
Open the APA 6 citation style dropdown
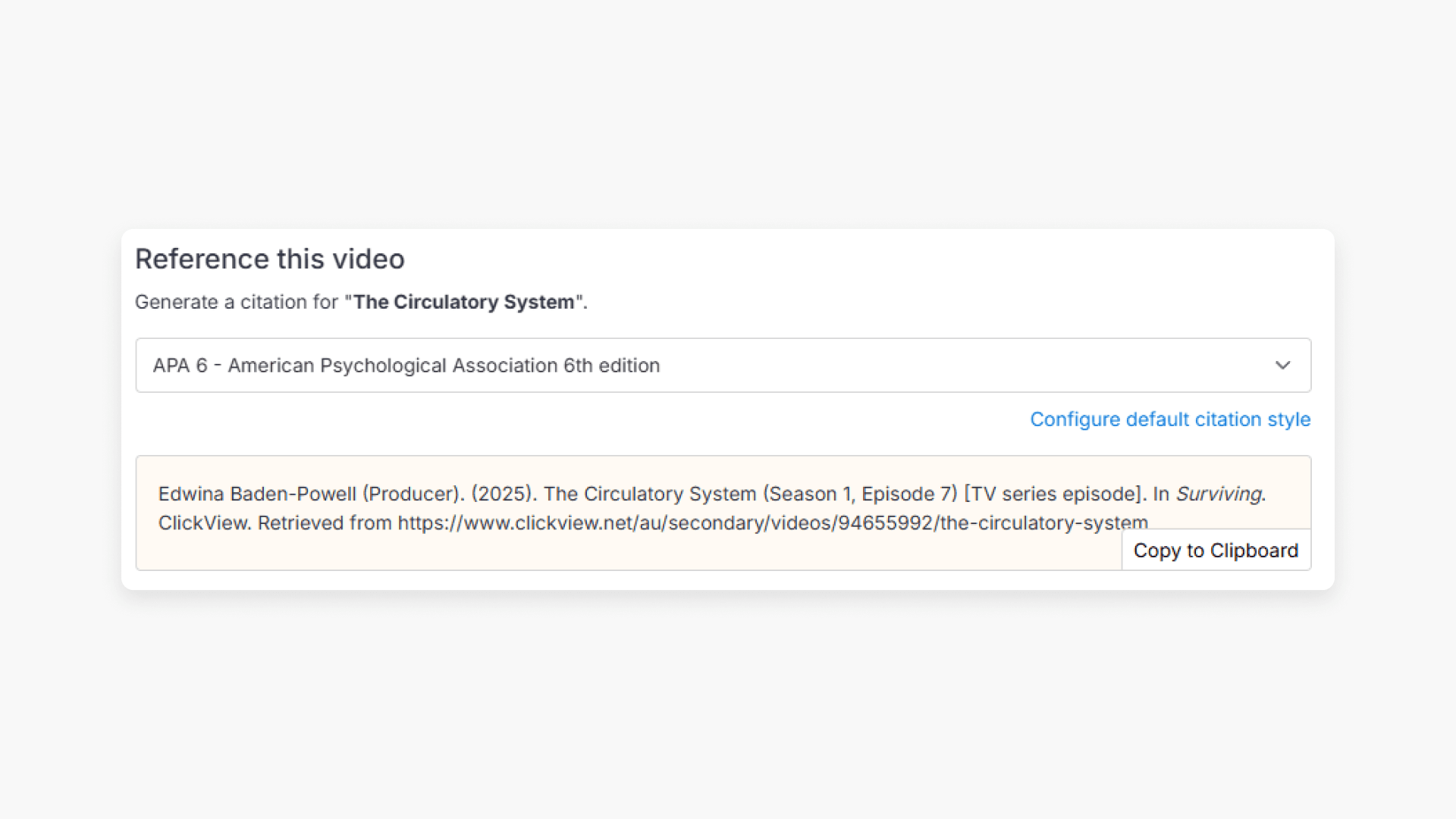coord(723,365)
